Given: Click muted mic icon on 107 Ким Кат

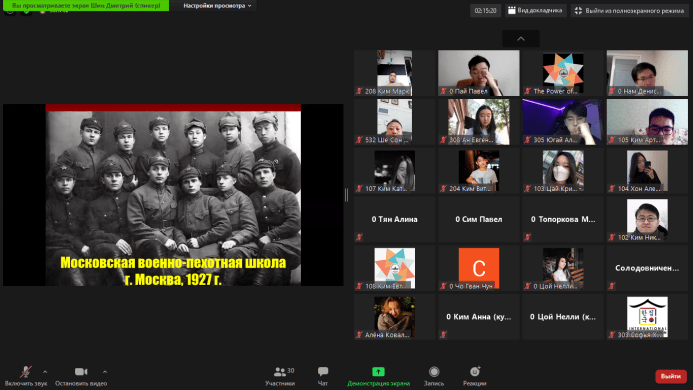Looking at the screenshot, I should 359,189.
